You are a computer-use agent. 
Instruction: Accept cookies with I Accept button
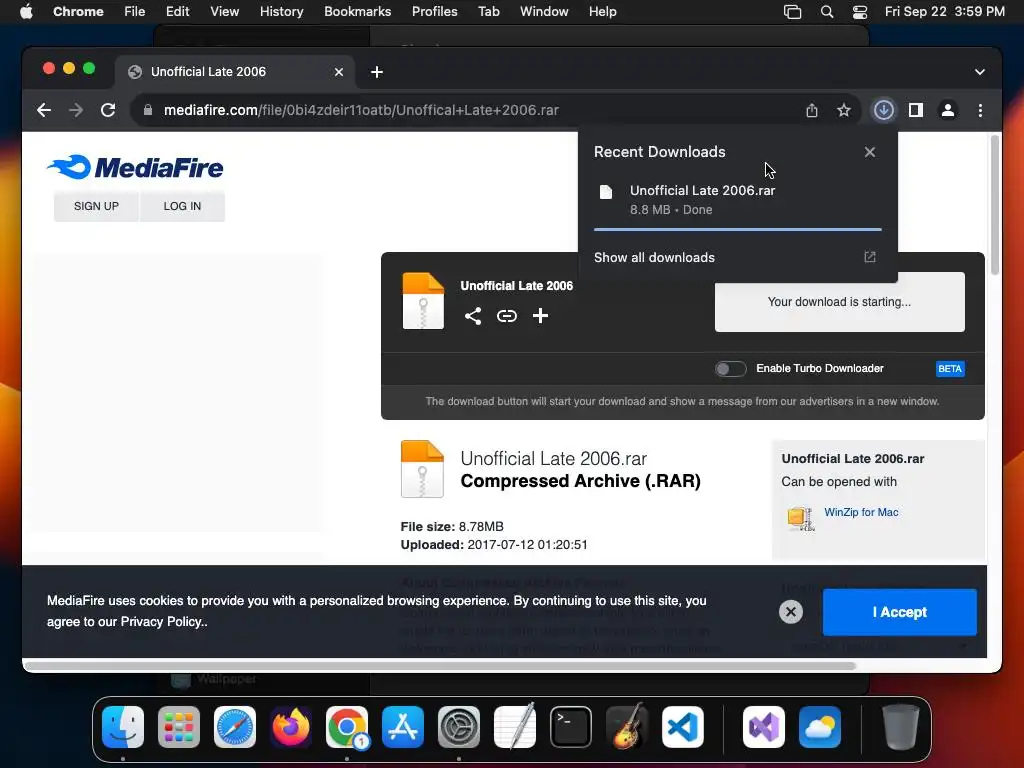click(899, 613)
